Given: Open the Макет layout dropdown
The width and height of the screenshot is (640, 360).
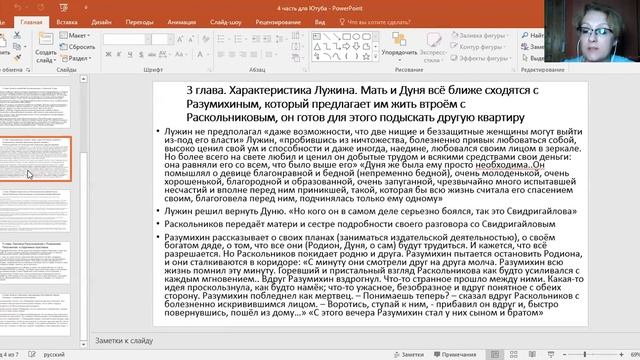Looking at the screenshot, I should [x=75, y=36].
